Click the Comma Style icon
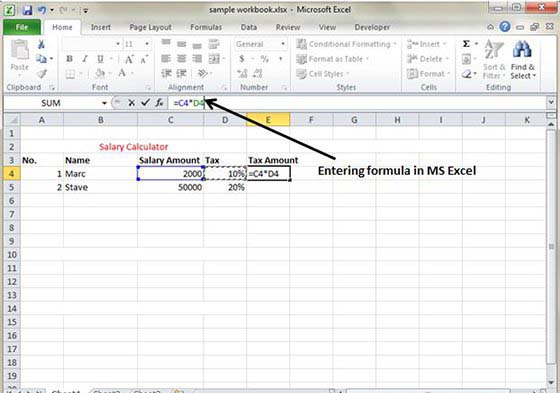 click(280, 59)
